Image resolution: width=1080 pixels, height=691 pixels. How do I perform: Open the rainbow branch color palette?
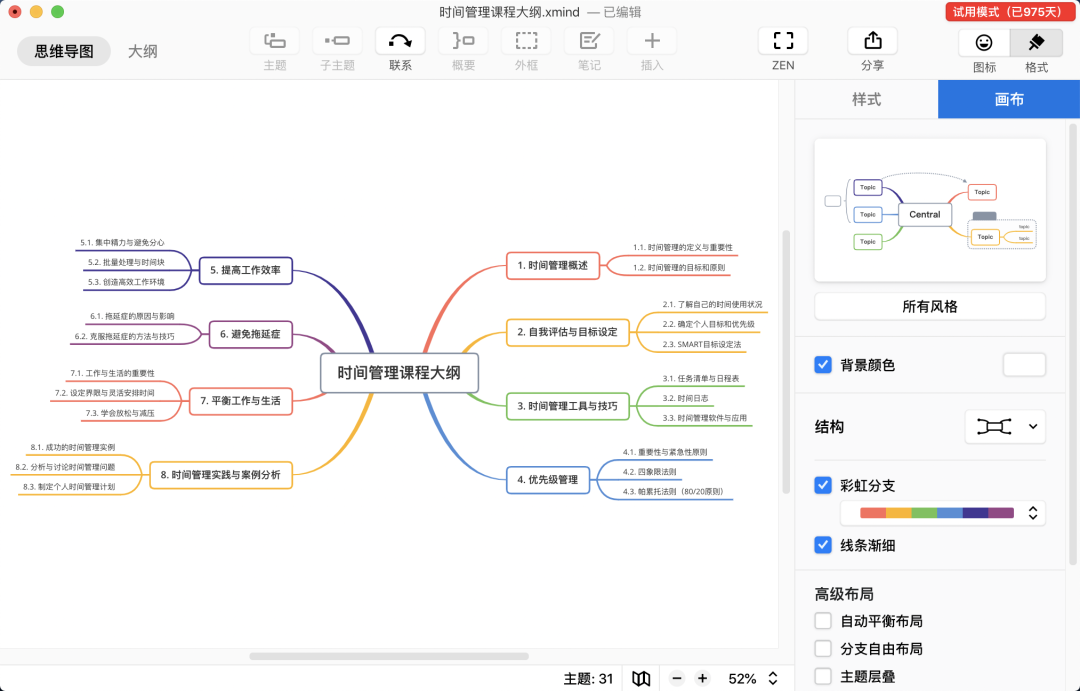click(x=937, y=513)
